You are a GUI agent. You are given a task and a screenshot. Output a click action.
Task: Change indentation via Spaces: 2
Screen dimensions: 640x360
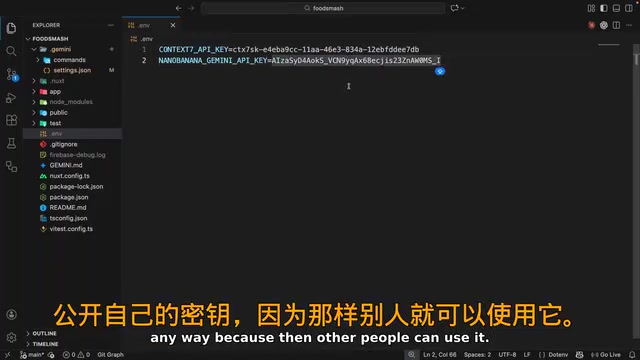[477, 355]
